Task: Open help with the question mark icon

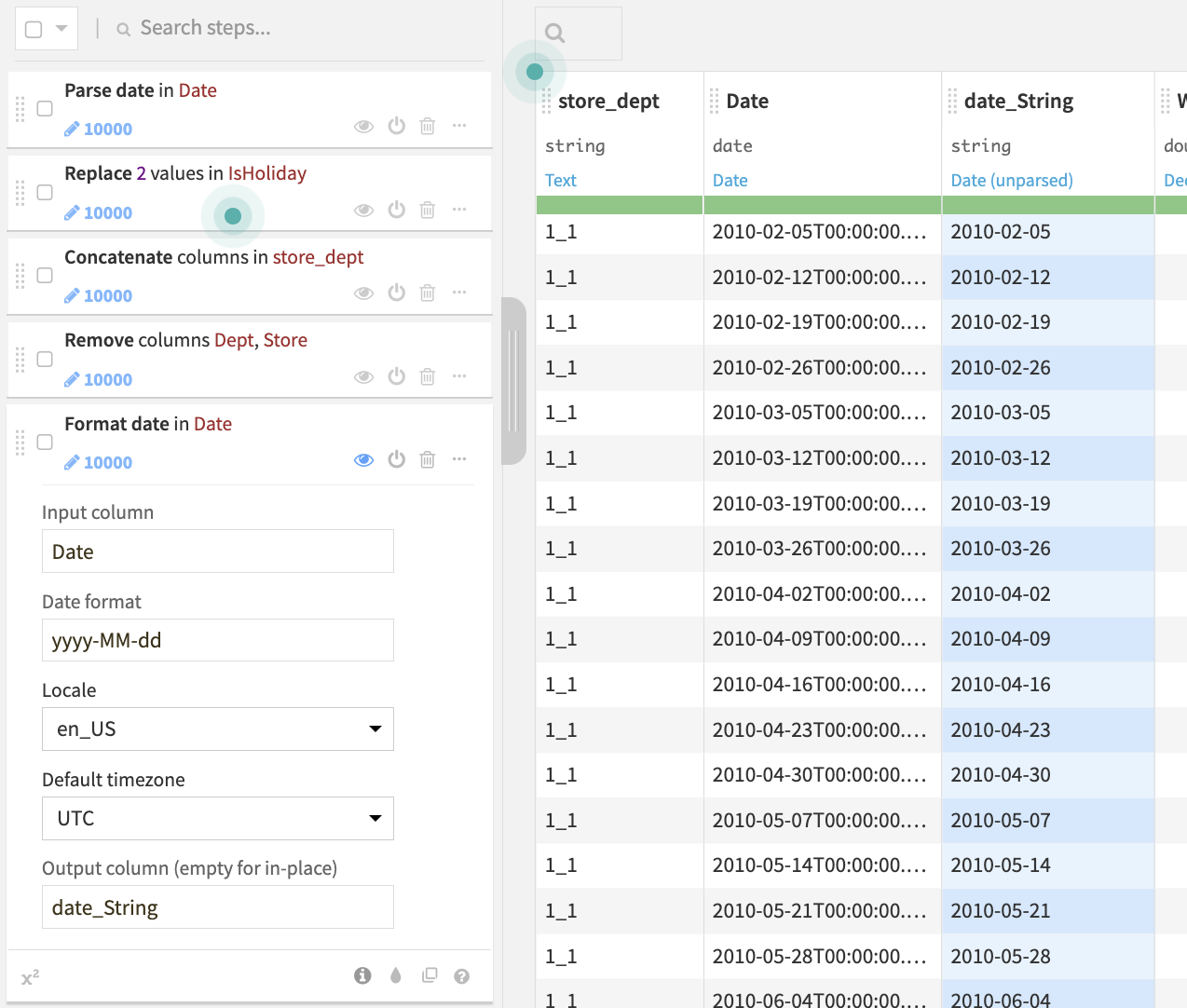Action: (461, 975)
